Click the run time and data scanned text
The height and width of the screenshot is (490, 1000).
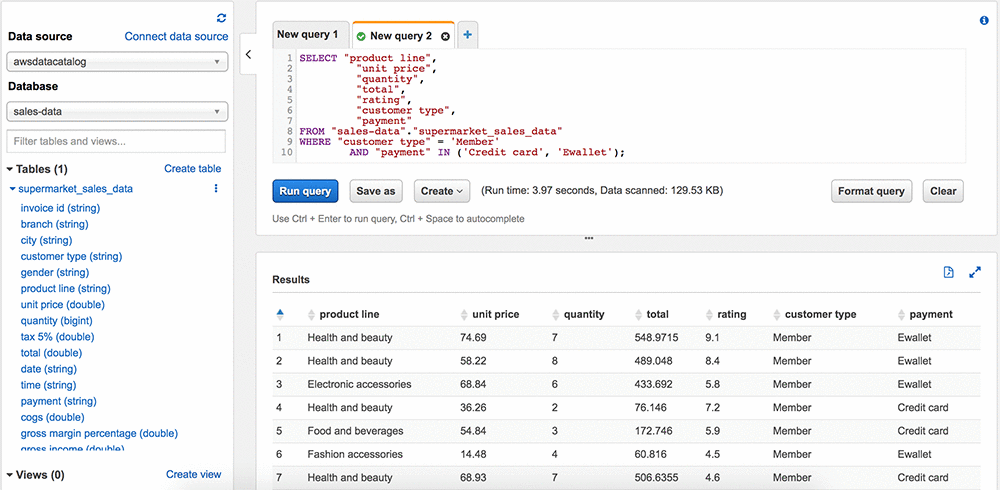click(x=602, y=190)
